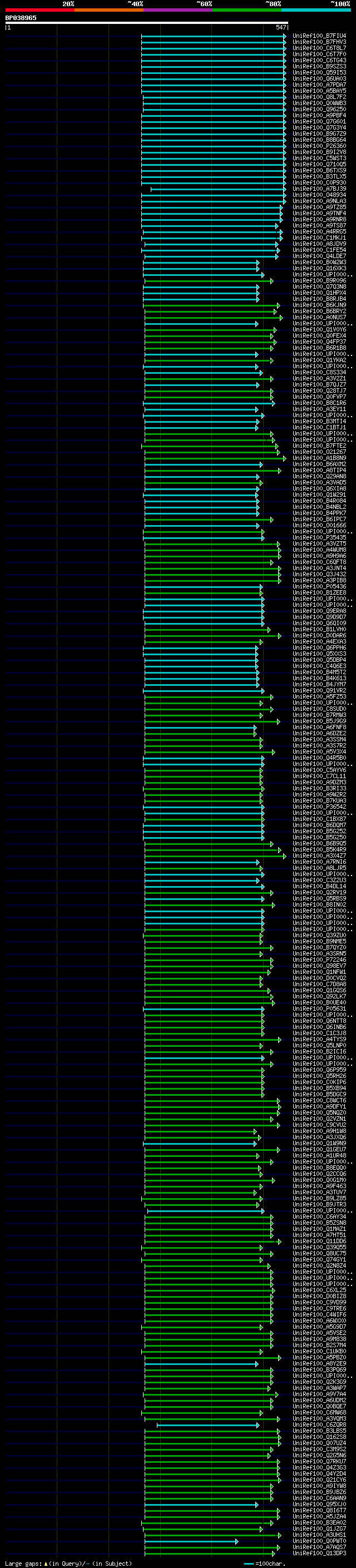This screenshot has width=356, height=1568.
Task: Select label UniRef100_B9I2V8
Action: pyautogui.click(x=319, y=152)
